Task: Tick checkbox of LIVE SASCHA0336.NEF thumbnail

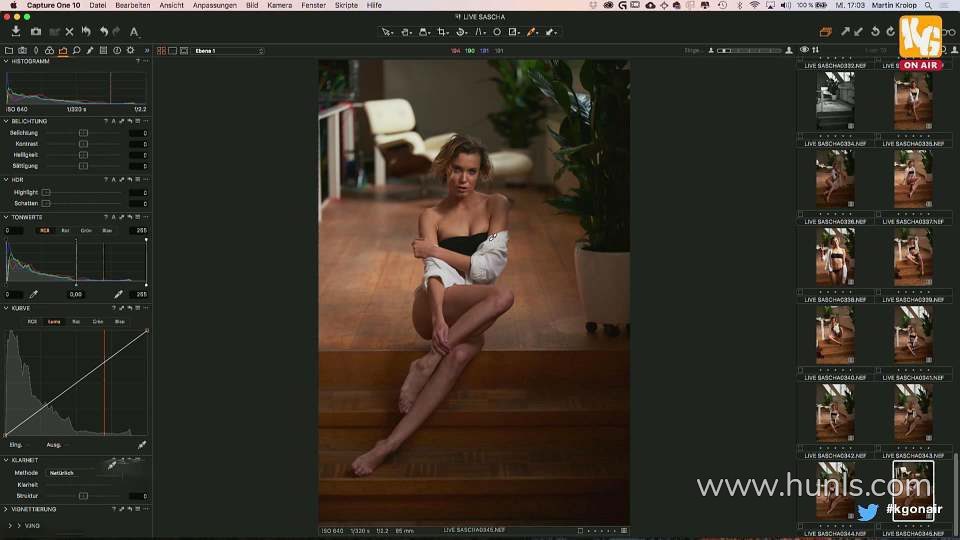Action: pyautogui.click(x=800, y=214)
